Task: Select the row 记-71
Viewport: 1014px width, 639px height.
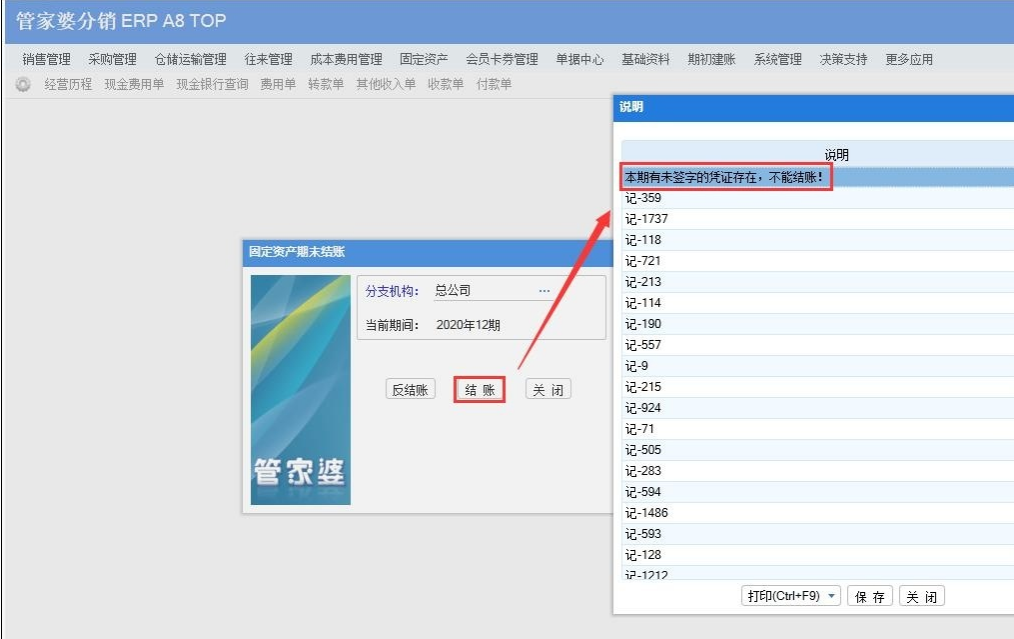Action: point(817,429)
